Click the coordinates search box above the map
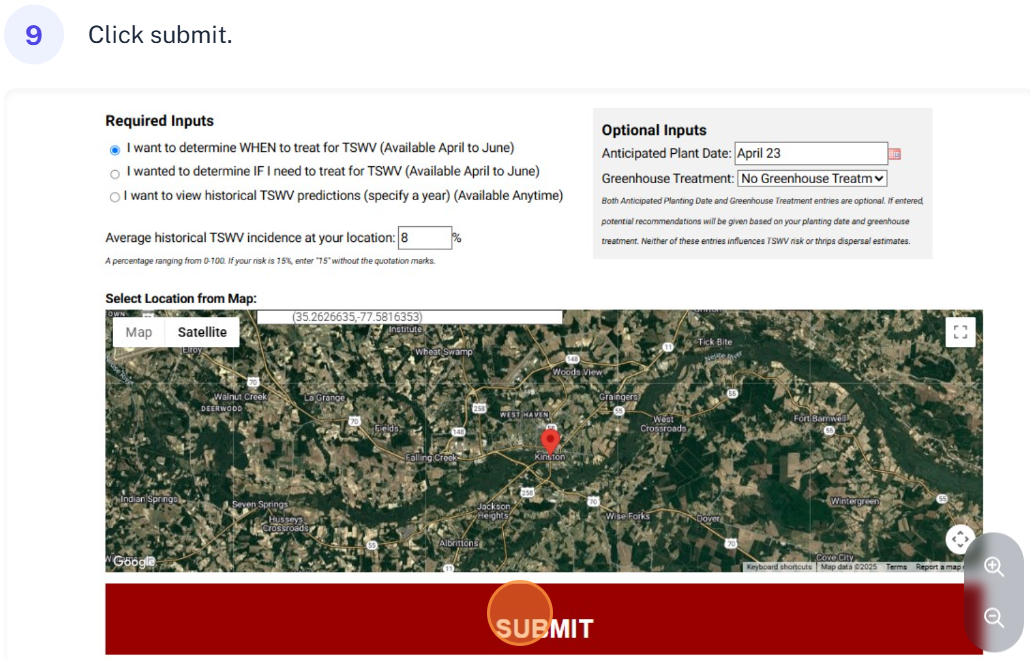Viewport: 1030px width, 661px height. (420, 315)
